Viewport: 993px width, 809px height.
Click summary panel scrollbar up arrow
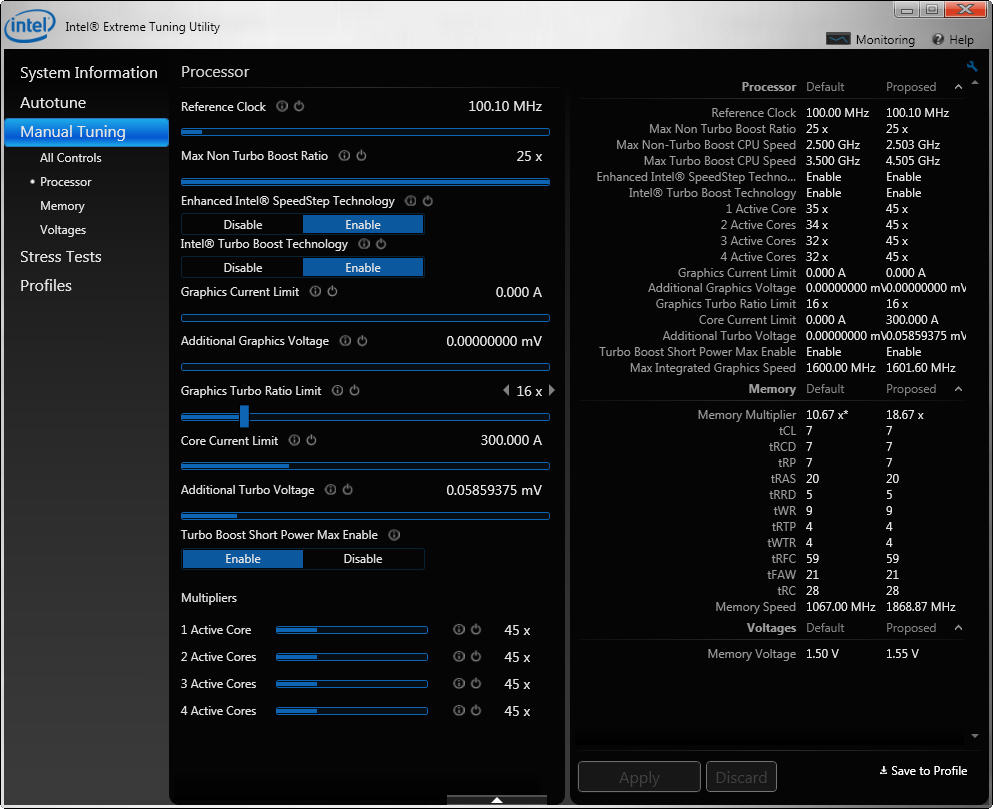[x=975, y=82]
